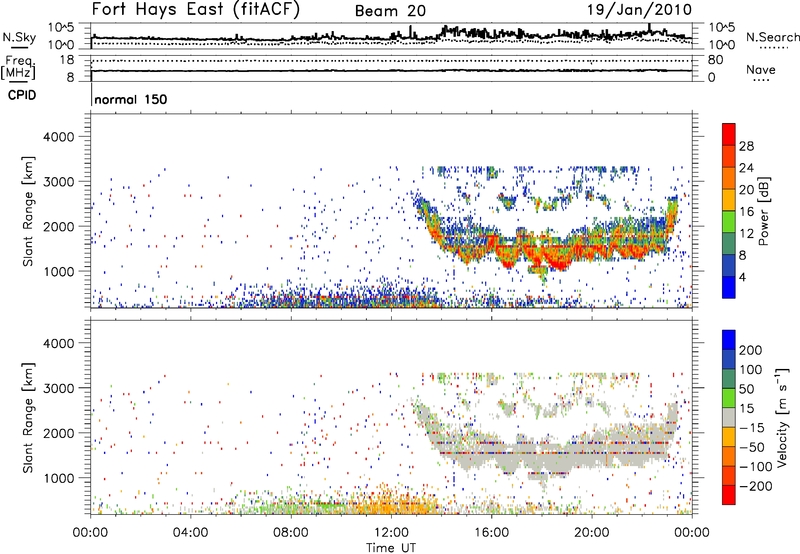Click the '16:00' time axis tick label
Image resolution: width=800 pixels, height=554 pixels.
(491, 533)
